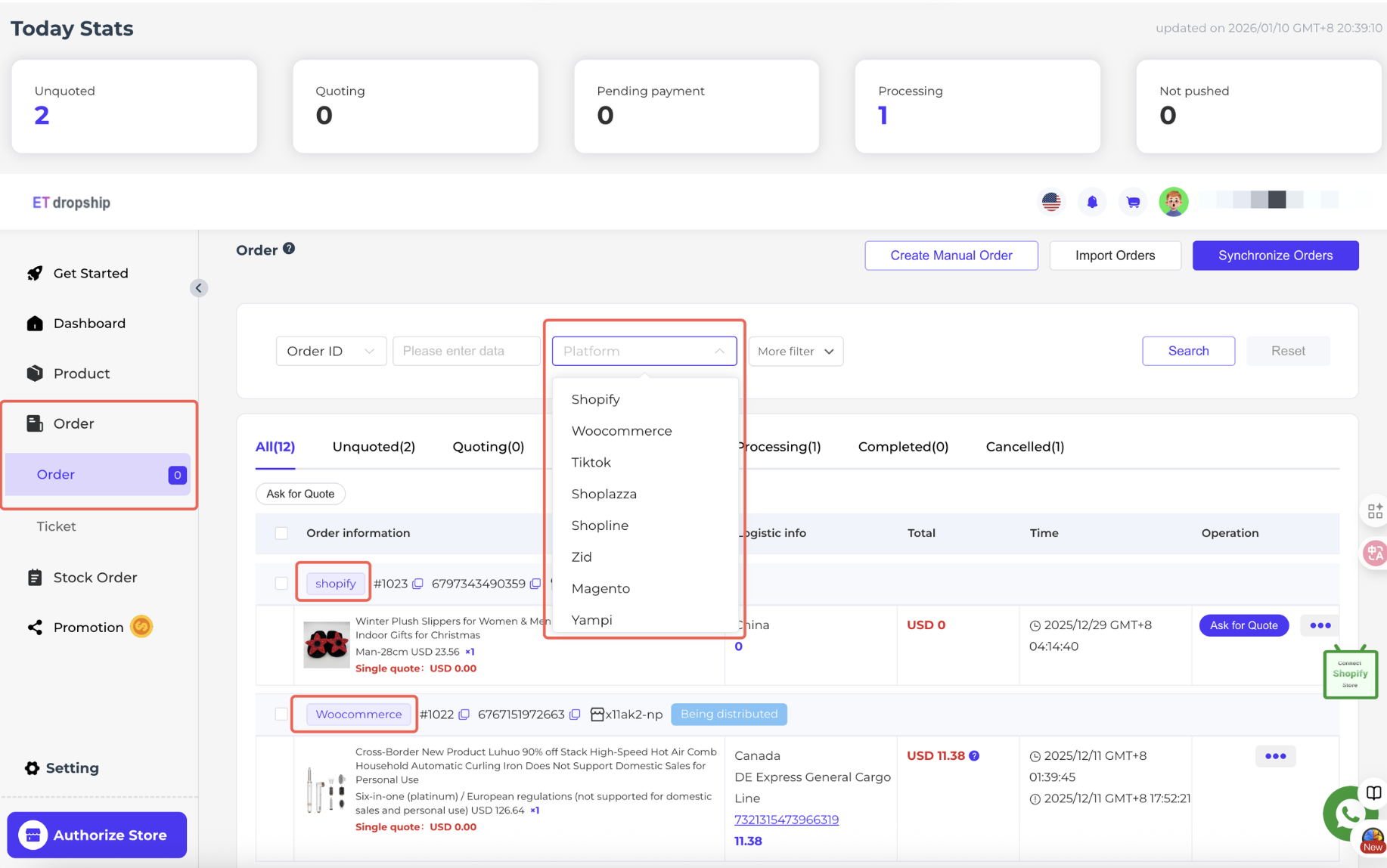This screenshot has width=1387, height=868.
Task: Select the checkbox for order #1023
Action: [281, 583]
